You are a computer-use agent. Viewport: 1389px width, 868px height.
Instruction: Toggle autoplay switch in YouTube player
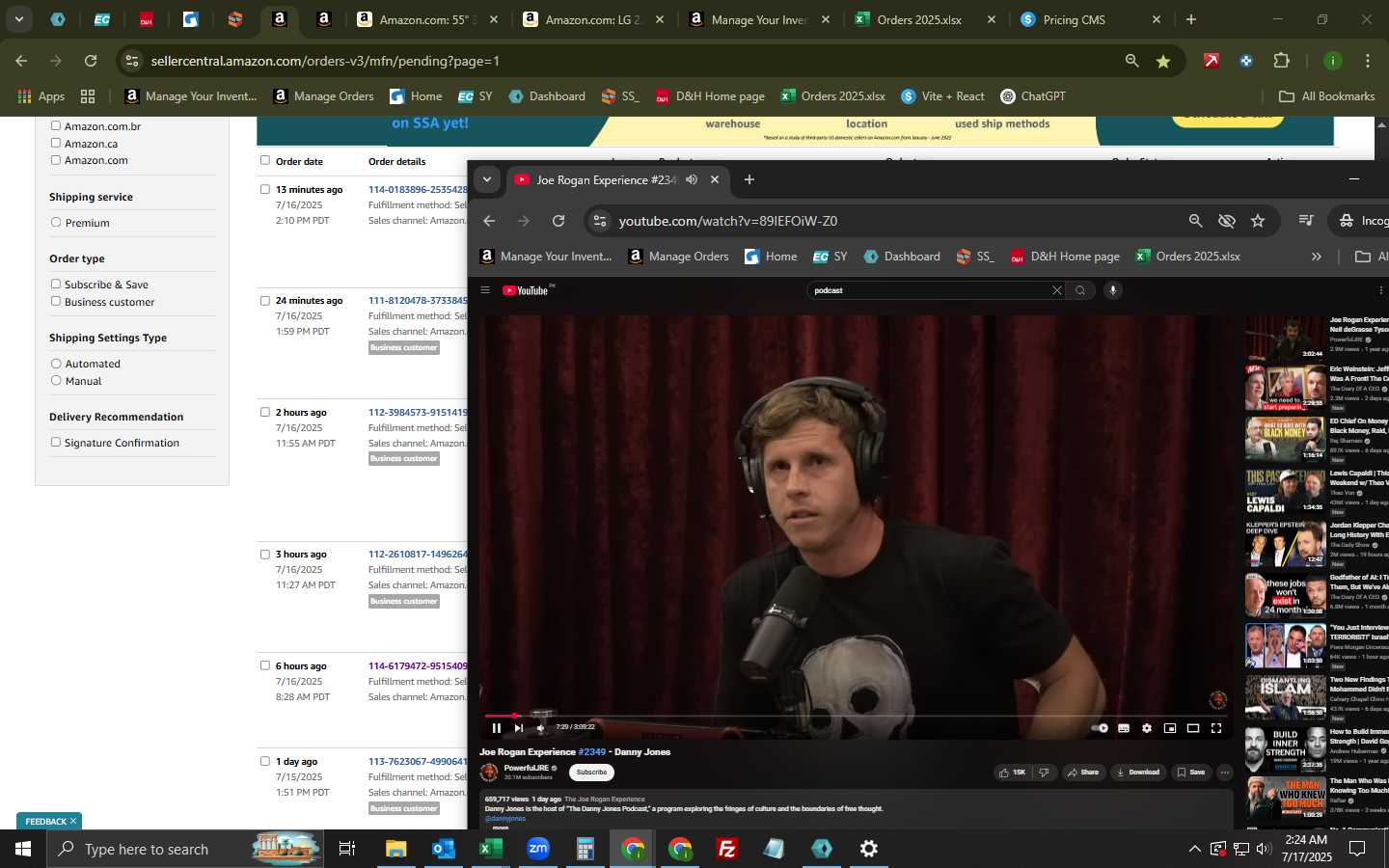(x=1100, y=728)
